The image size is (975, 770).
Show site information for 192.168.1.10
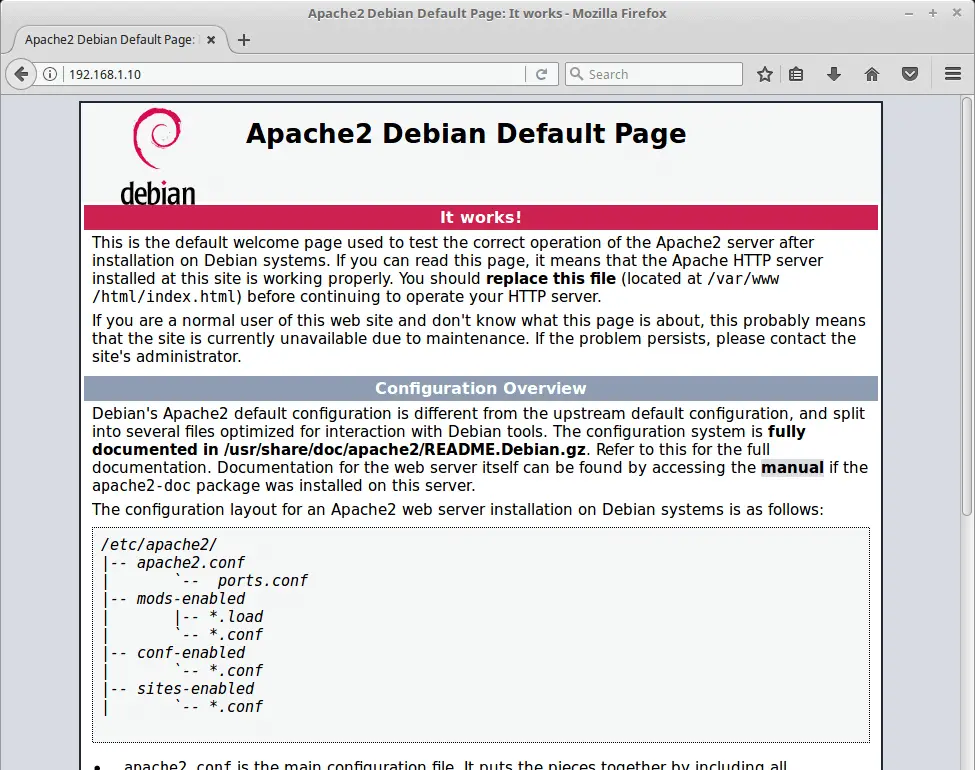point(50,74)
